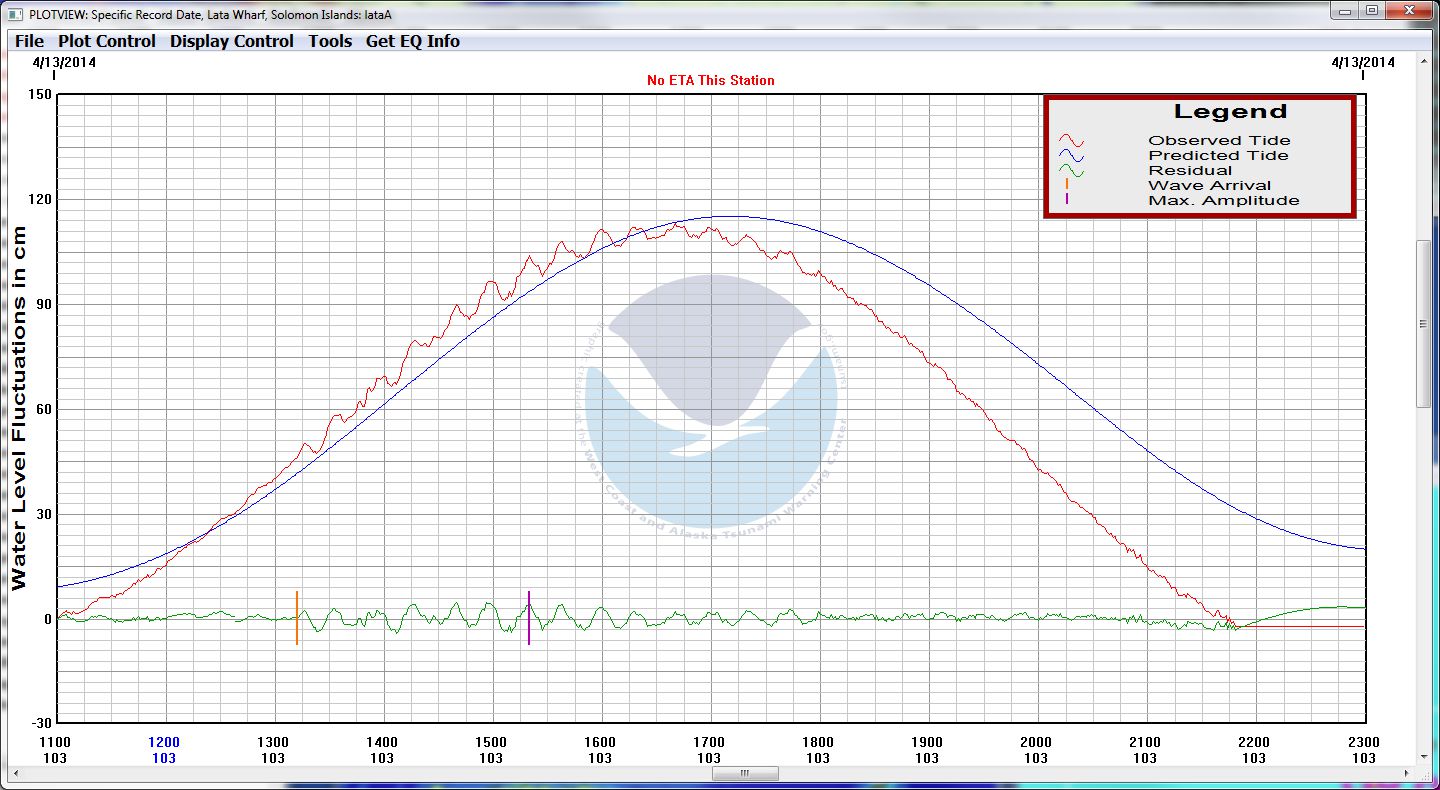This screenshot has width=1440, height=790.
Task: Click the Residual green legend symbol
Action: coord(1072,171)
